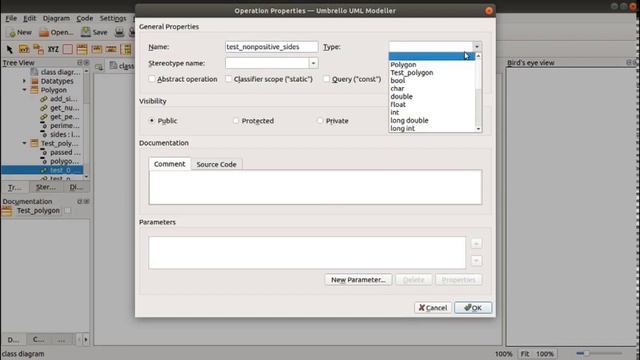Screen dimensions: 640x360
Task: Select Protected visibility radio button
Action: 236,121
